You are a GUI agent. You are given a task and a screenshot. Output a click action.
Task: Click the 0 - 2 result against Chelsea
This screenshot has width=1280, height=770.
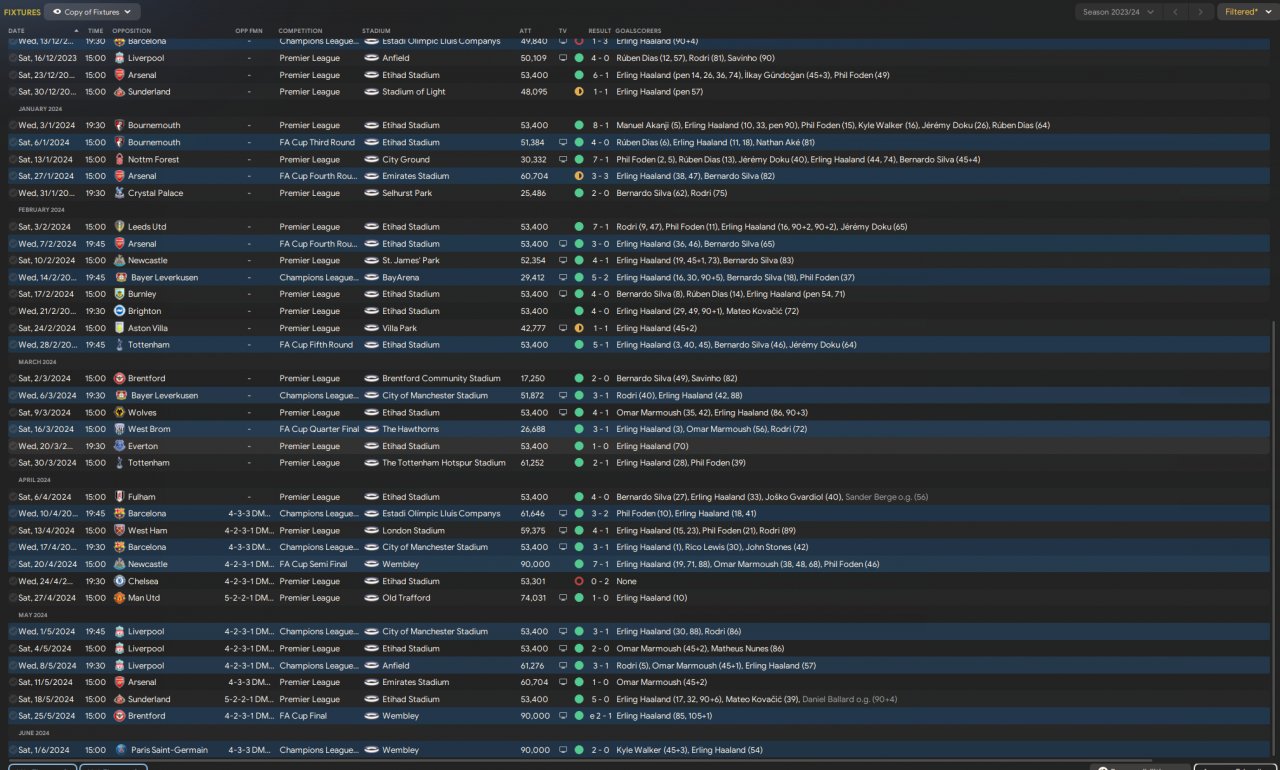(x=600, y=581)
